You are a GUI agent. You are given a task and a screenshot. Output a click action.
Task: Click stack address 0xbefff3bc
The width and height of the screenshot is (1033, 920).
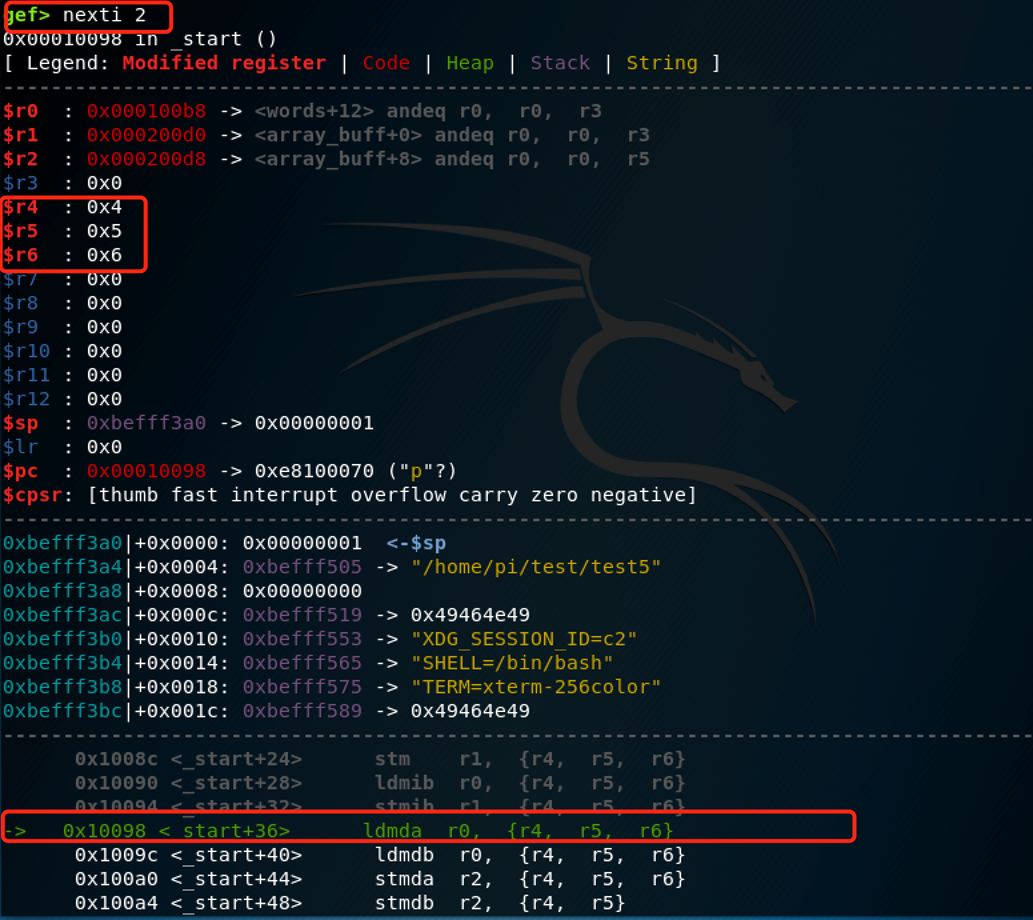tap(63, 711)
